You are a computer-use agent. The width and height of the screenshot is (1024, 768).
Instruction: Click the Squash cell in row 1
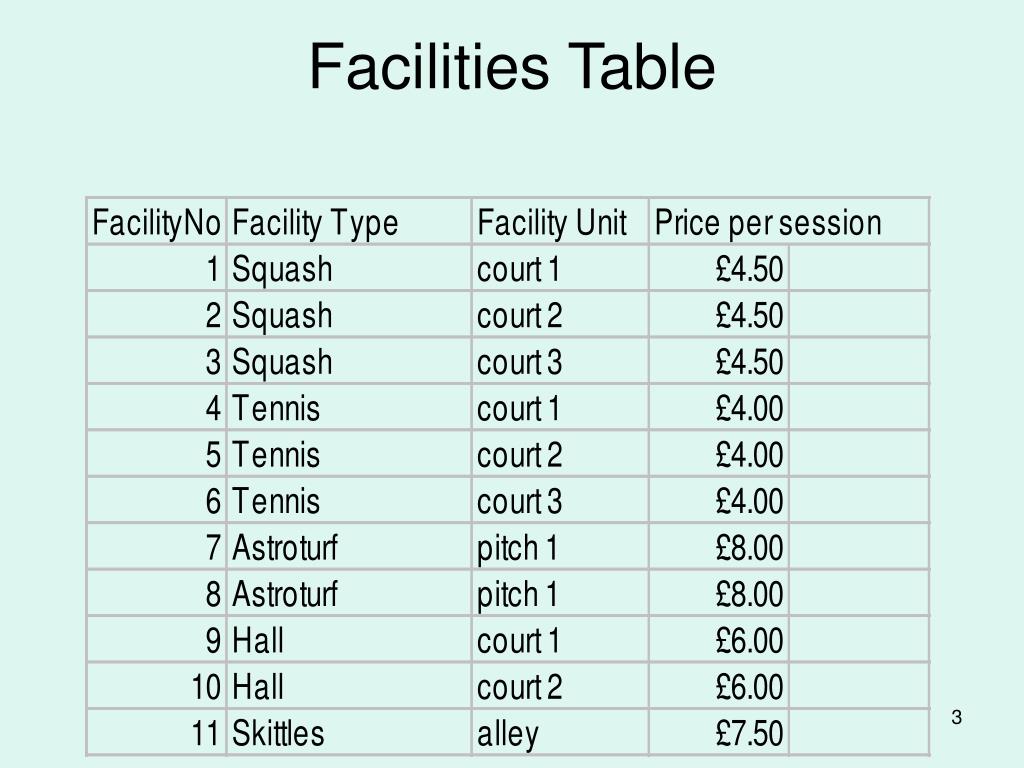coord(349,268)
